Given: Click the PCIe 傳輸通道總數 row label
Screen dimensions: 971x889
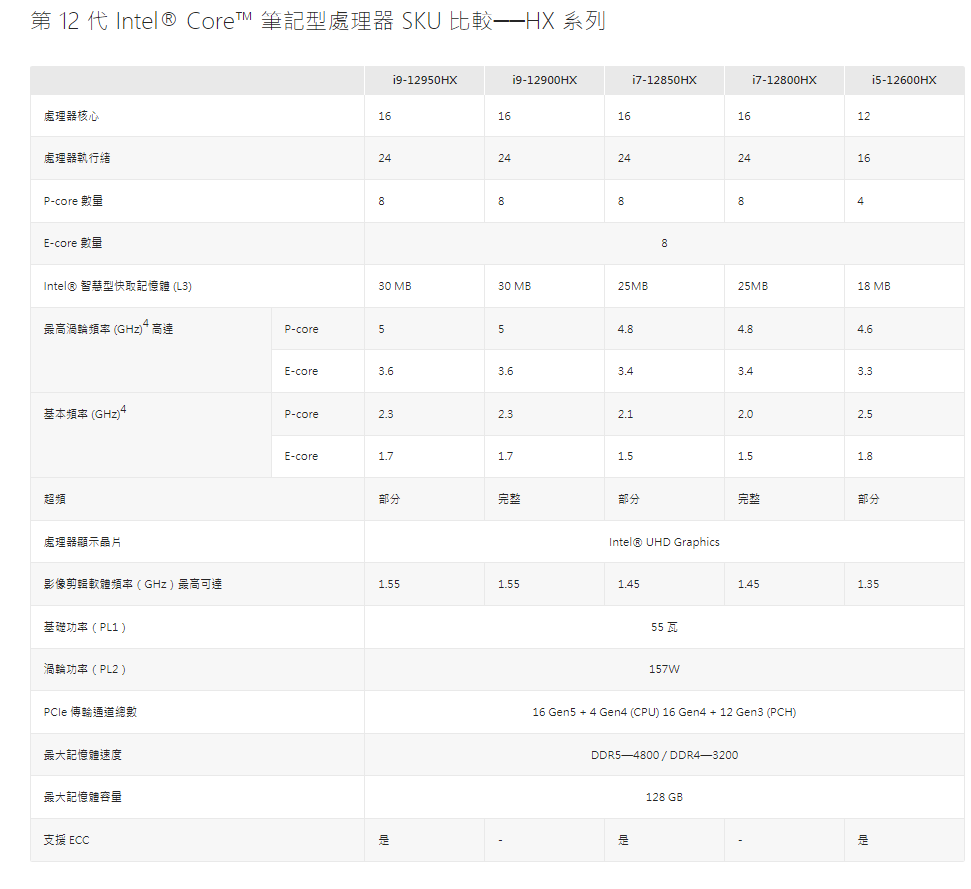Looking at the screenshot, I should coord(90,712).
